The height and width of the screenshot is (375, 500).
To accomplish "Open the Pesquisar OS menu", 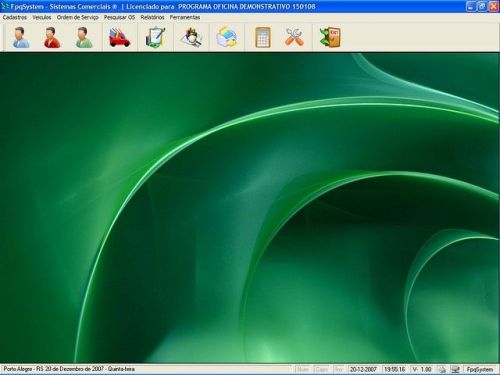I will [x=119, y=17].
